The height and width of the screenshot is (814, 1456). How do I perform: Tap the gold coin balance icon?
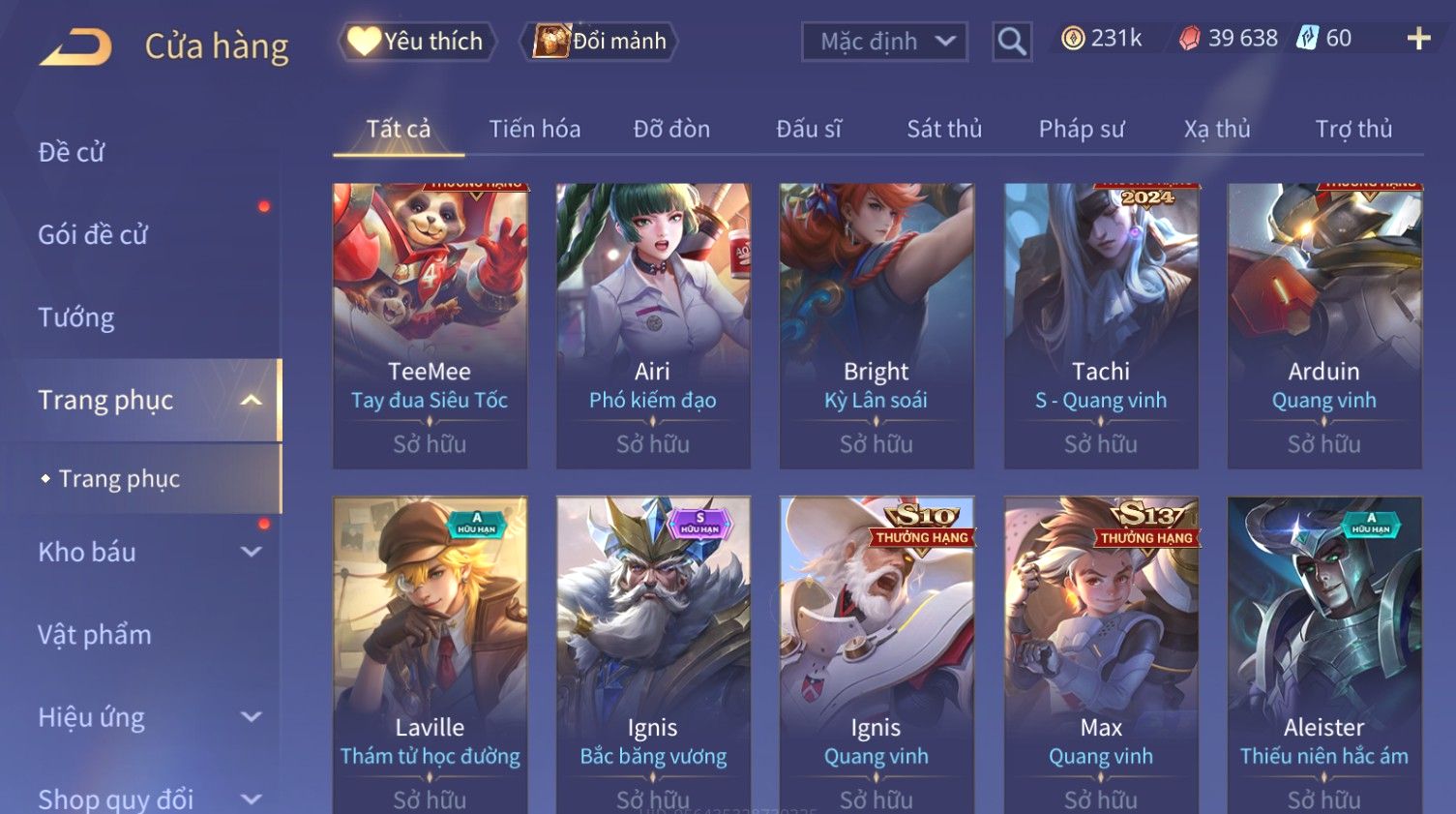[x=1073, y=39]
